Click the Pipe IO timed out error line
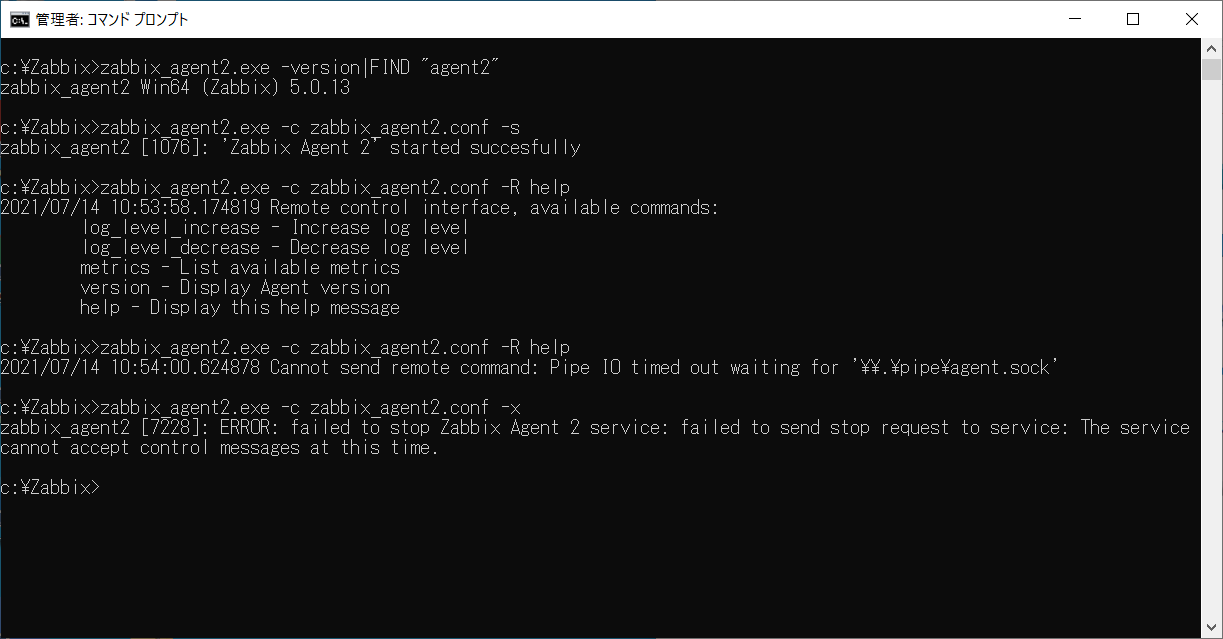Viewport: 1223px width, 639px height. click(530, 367)
